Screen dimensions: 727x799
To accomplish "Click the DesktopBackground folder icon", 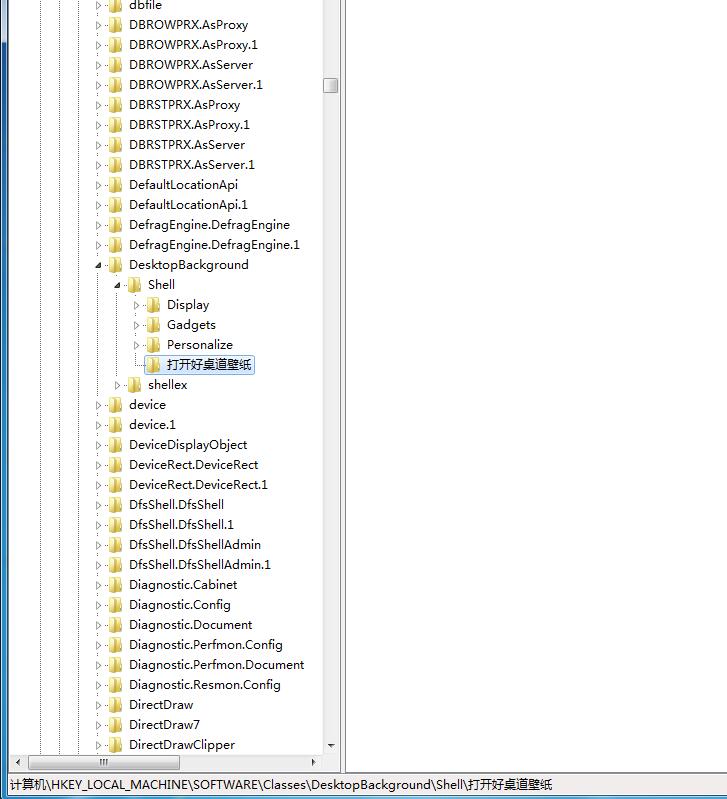I will 116,265.
